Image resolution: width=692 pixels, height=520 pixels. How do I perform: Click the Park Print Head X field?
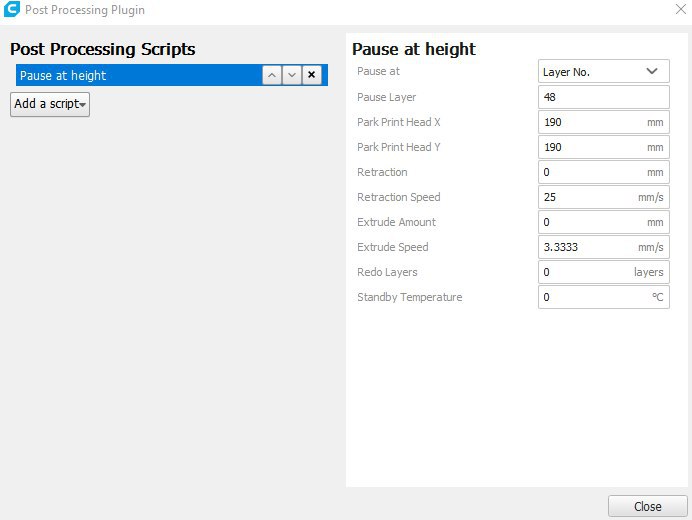pos(590,122)
